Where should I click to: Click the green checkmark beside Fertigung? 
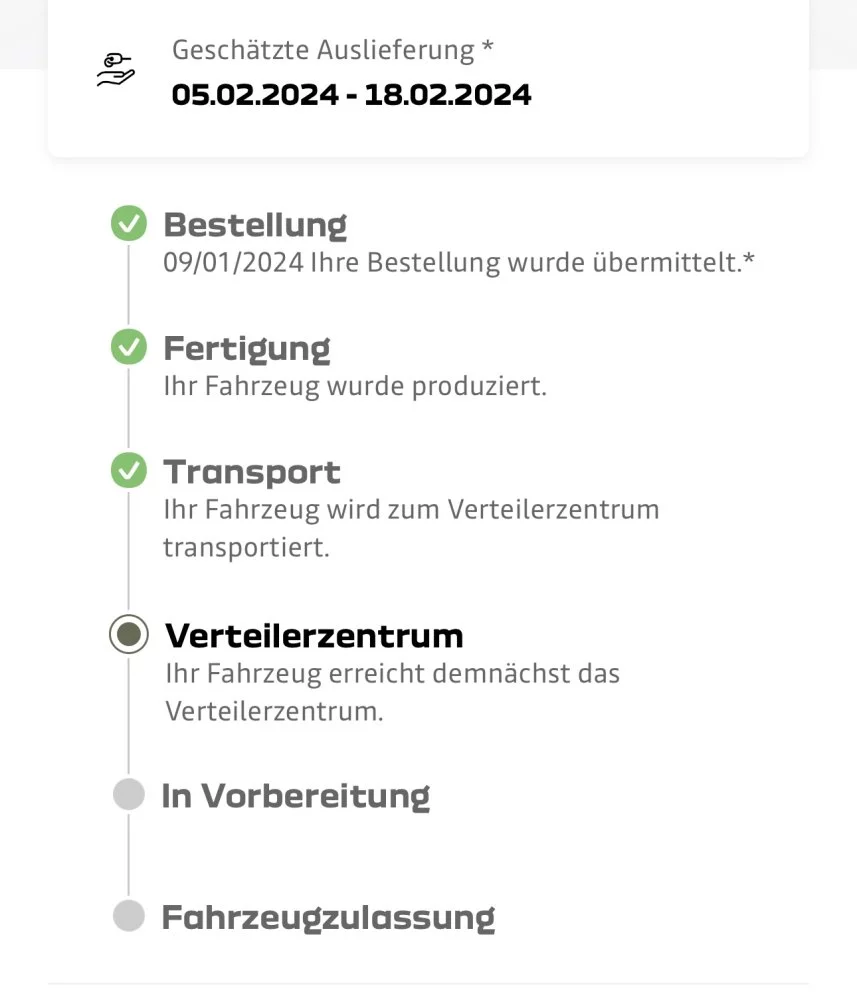tap(129, 347)
